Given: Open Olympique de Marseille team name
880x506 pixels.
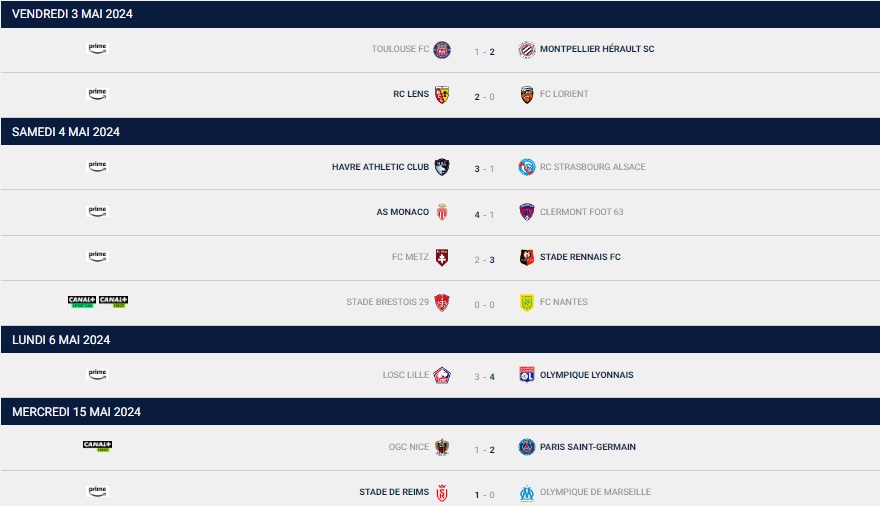Looking at the screenshot, I should click(x=595, y=492).
